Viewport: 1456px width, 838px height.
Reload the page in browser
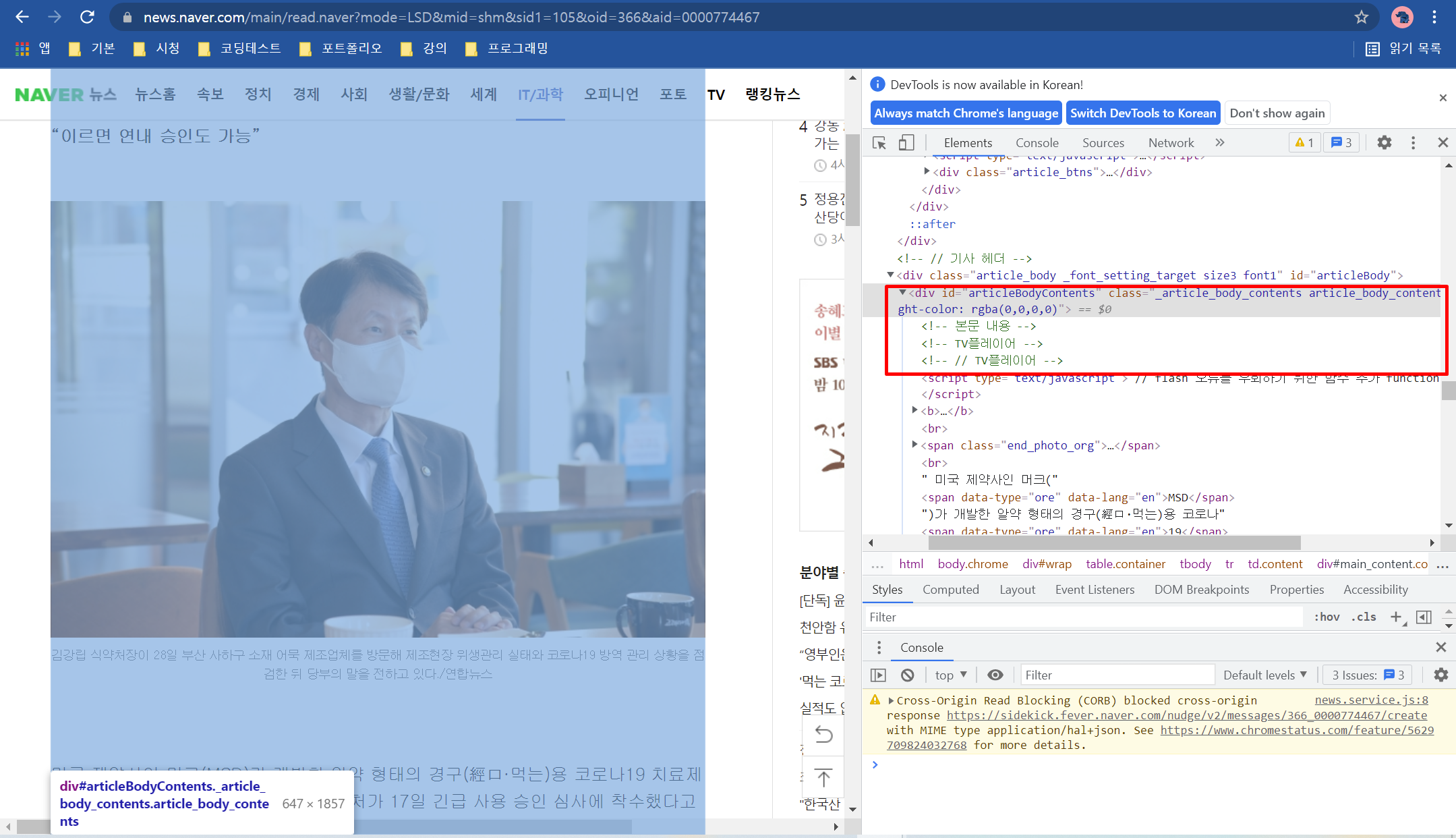click(87, 17)
